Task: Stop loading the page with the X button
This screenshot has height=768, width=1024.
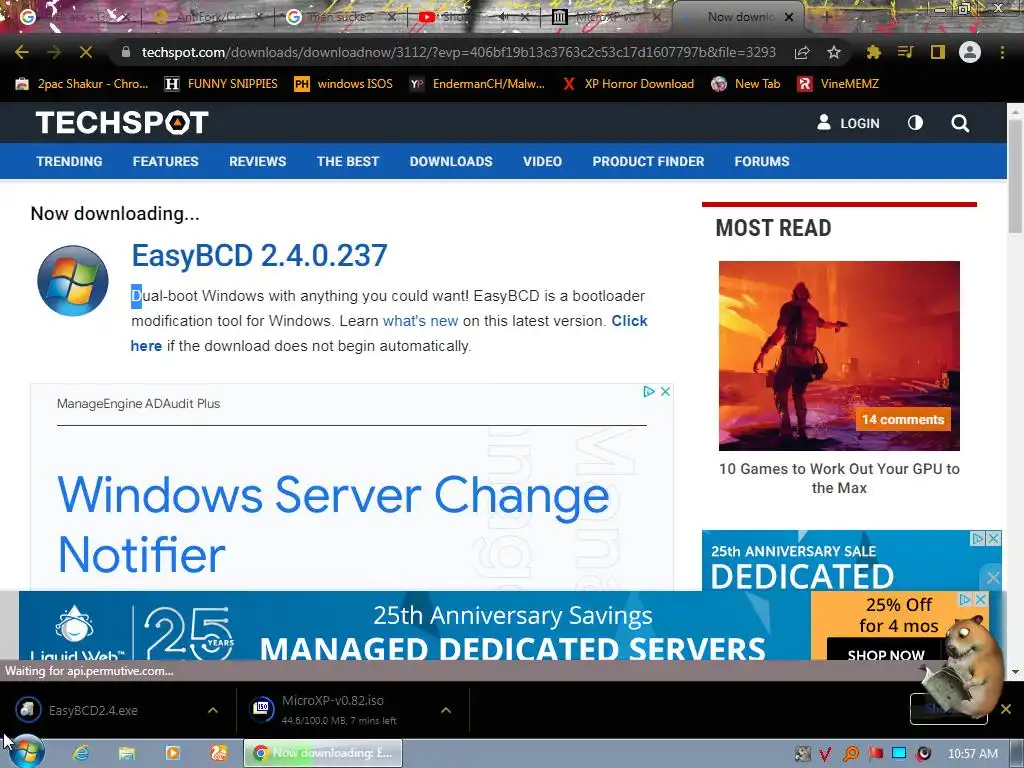Action: coord(86,52)
